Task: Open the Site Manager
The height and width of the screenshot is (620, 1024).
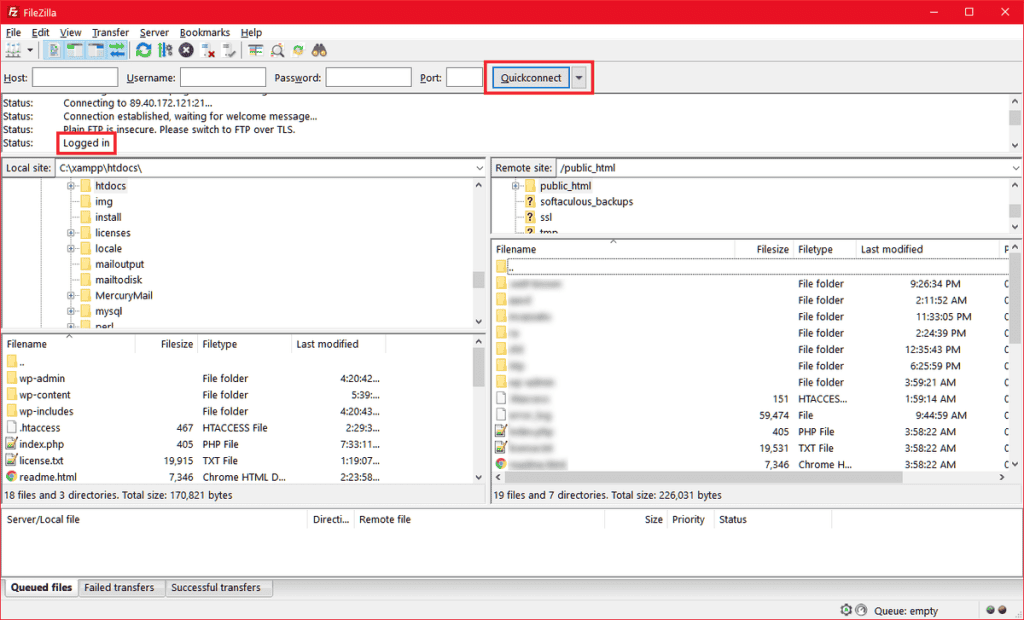Action: coord(10,50)
